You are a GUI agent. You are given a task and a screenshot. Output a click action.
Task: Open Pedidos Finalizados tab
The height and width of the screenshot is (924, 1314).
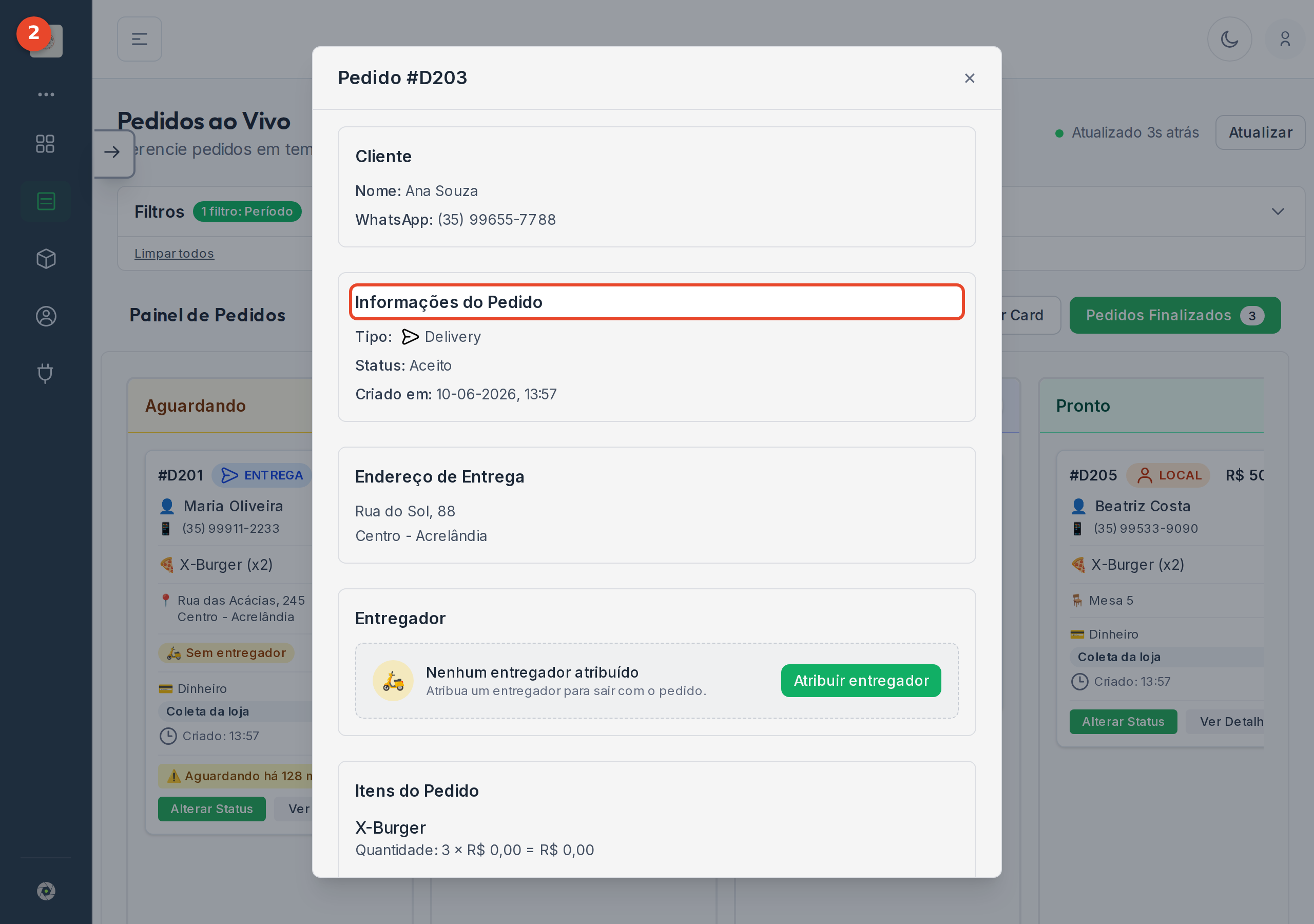(1174, 315)
